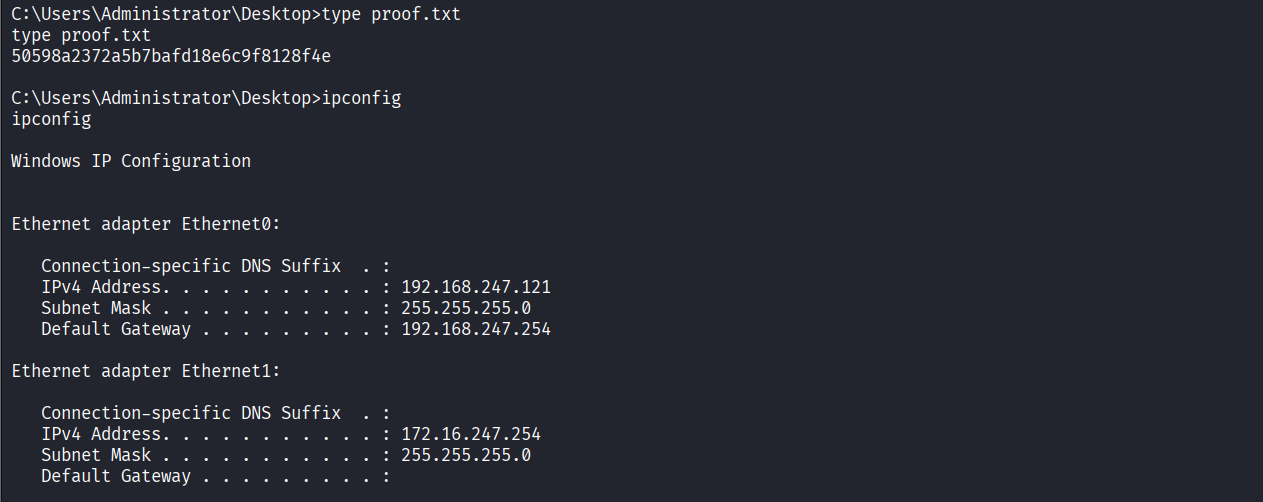Click the 'Ethernet adapter Ethernet1:' heading
1263x502 pixels.
pyautogui.click(x=146, y=371)
